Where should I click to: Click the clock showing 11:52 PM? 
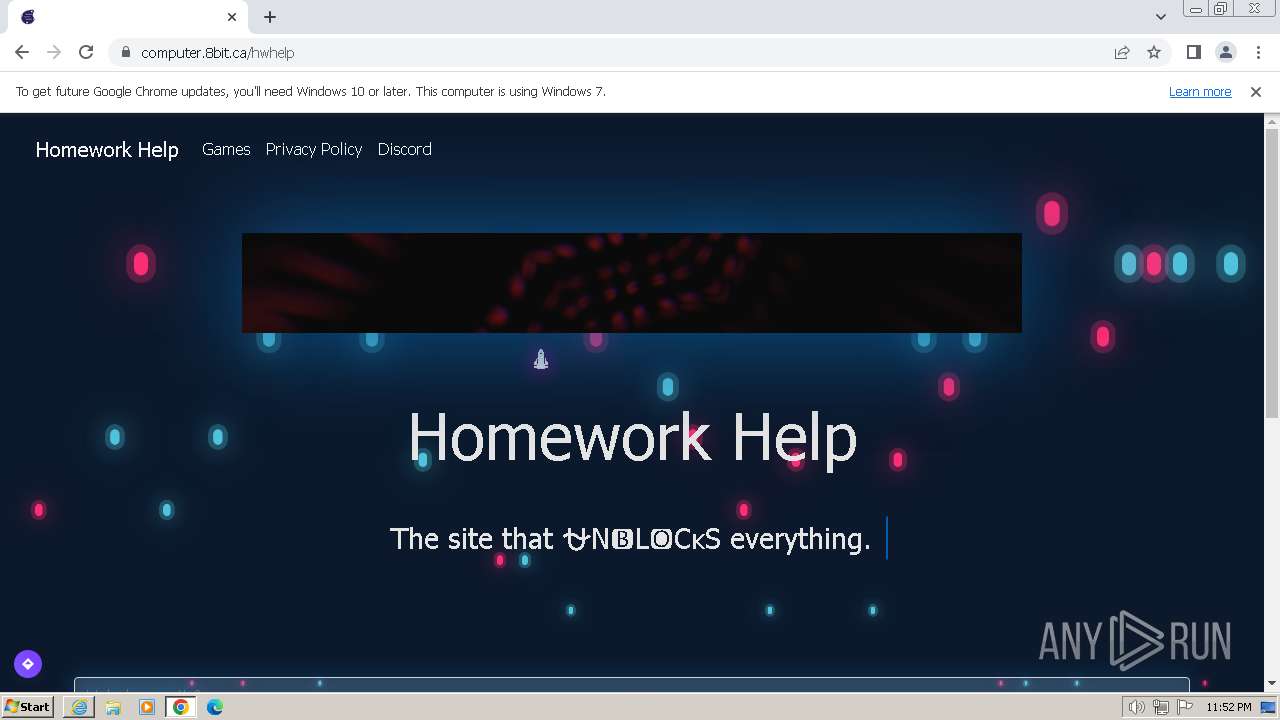(x=1229, y=707)
